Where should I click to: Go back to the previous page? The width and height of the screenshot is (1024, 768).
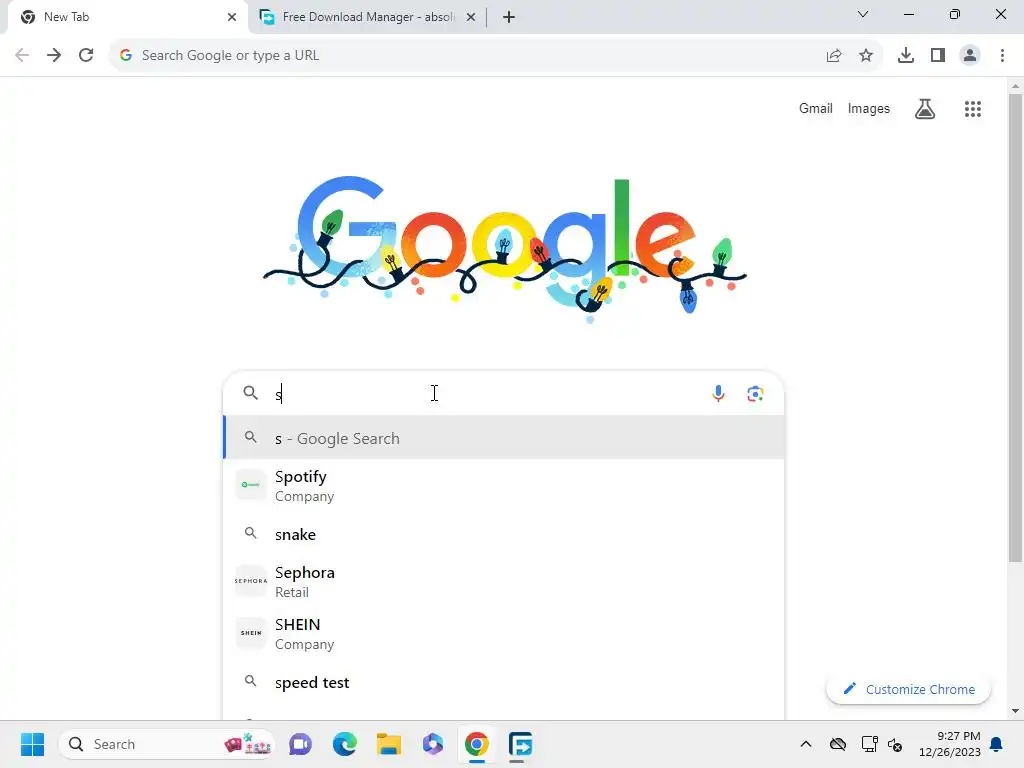(x=22, y=55)
